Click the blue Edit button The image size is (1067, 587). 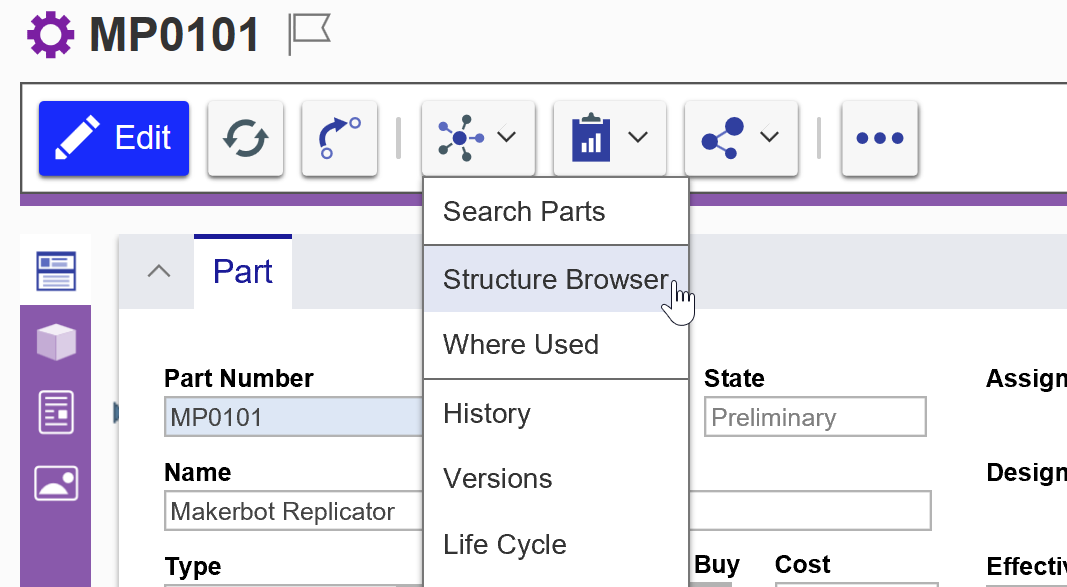[x=114, y=138]
